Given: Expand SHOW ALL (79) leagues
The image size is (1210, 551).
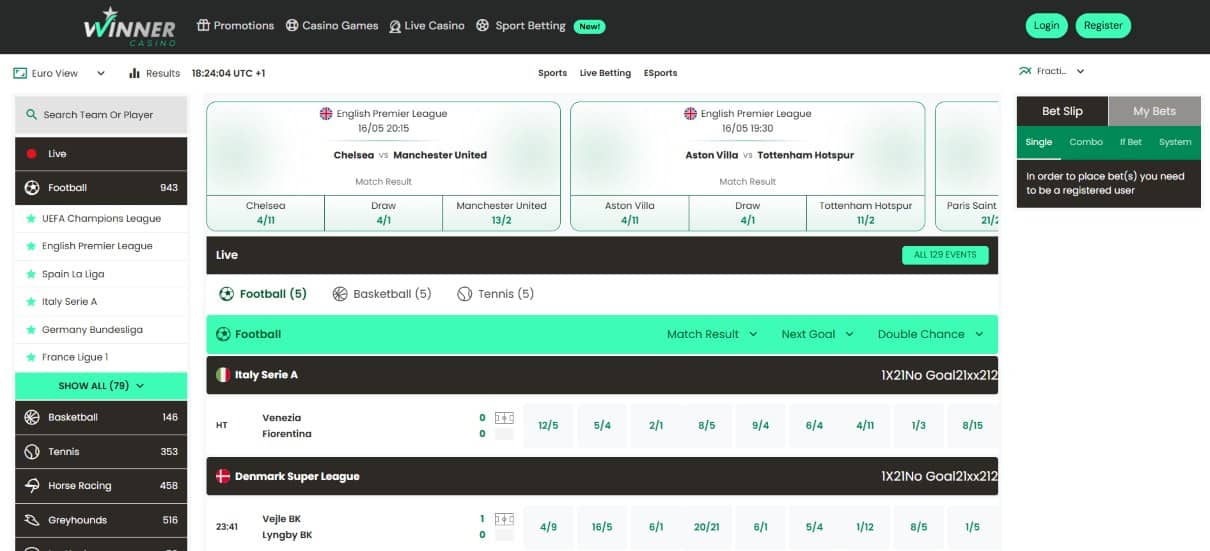Looking at the screenshot, I should [x=101, y=386].
